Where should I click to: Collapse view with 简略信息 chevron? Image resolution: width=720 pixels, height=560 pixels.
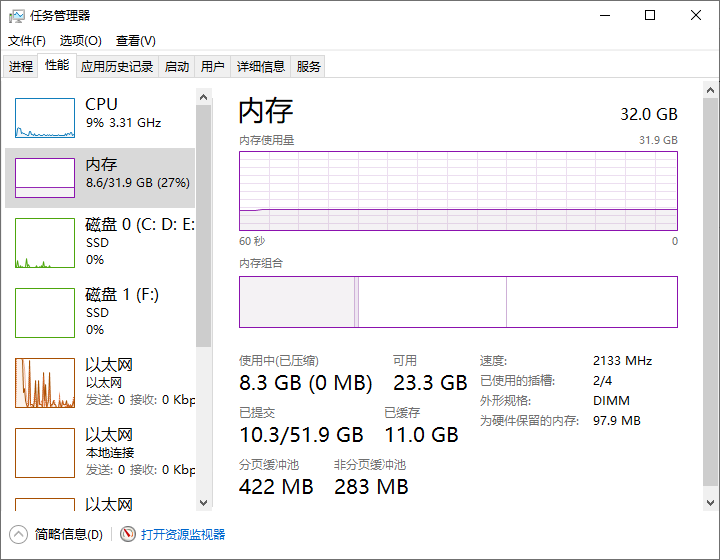pyautogui.click(x=19, y=534)
